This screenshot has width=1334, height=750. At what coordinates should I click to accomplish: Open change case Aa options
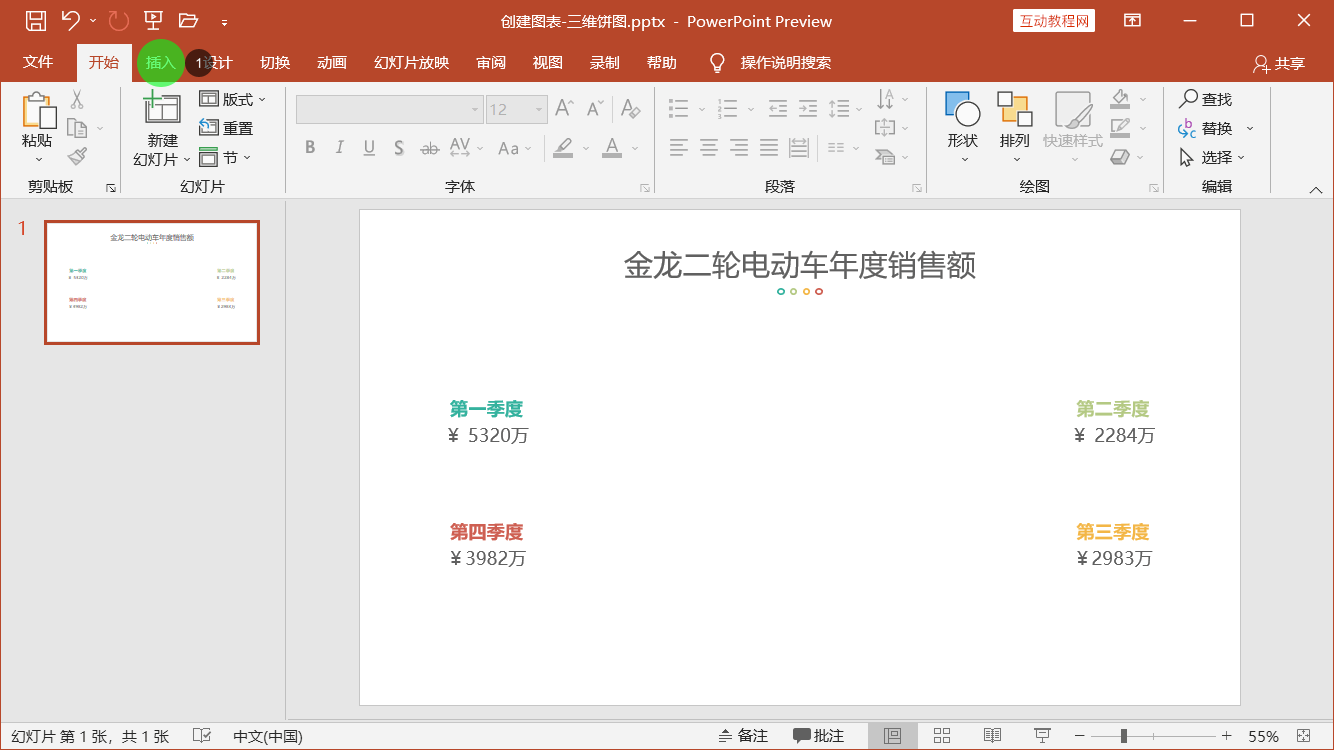click(x=515, y=148)
